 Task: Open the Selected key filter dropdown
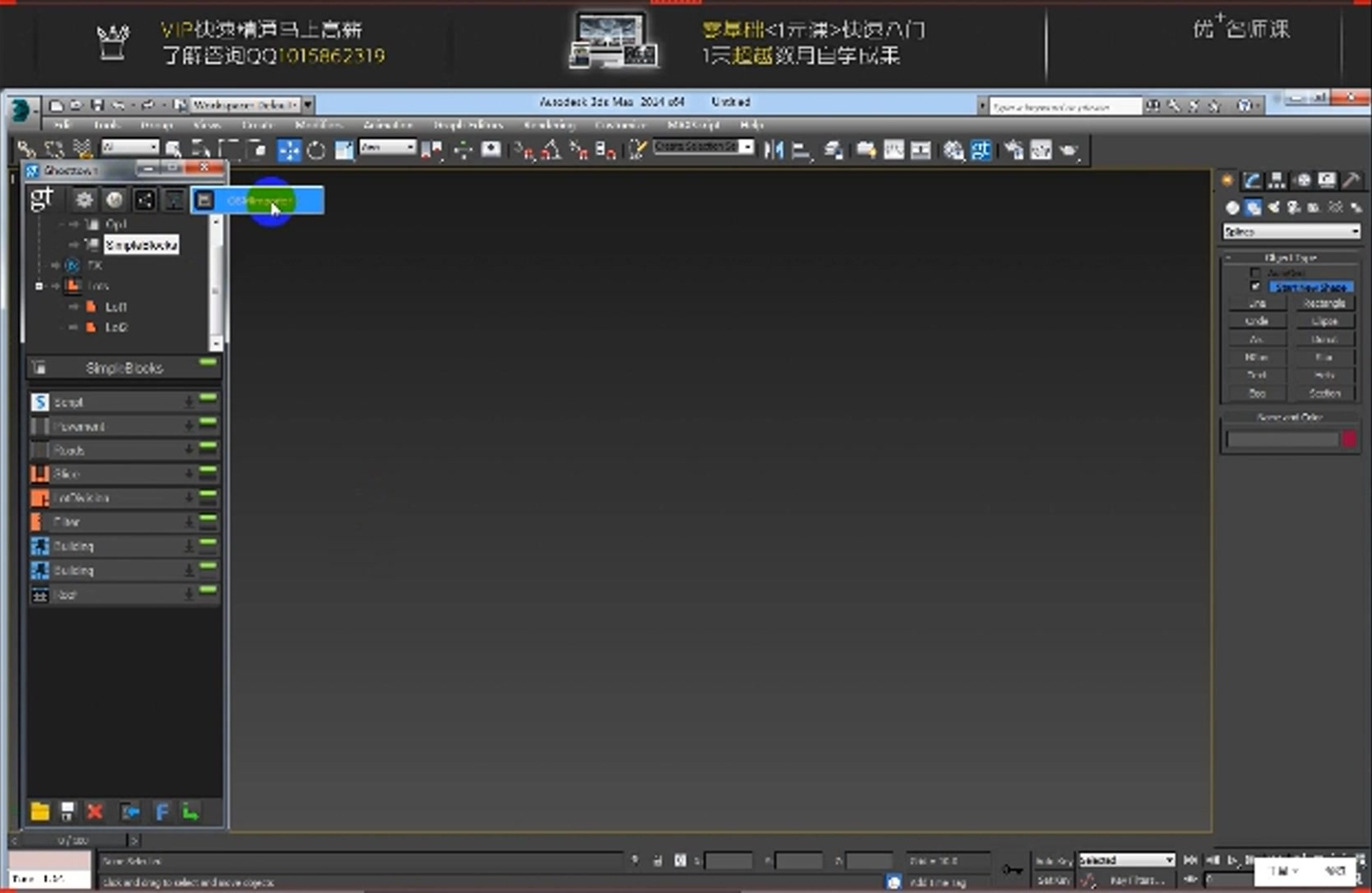pos(1127,860)
